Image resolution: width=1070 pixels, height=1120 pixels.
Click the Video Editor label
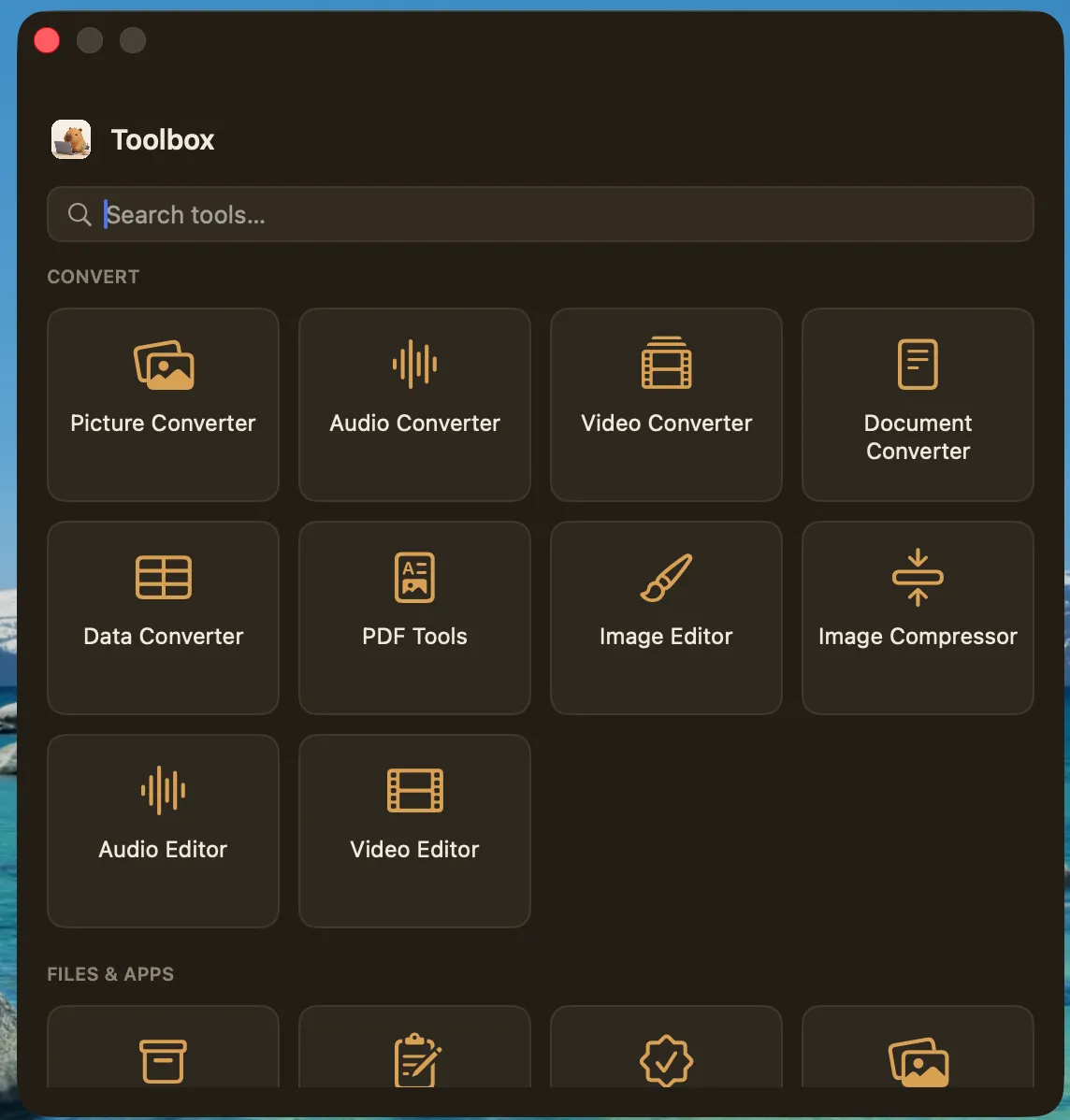point(414,849)
